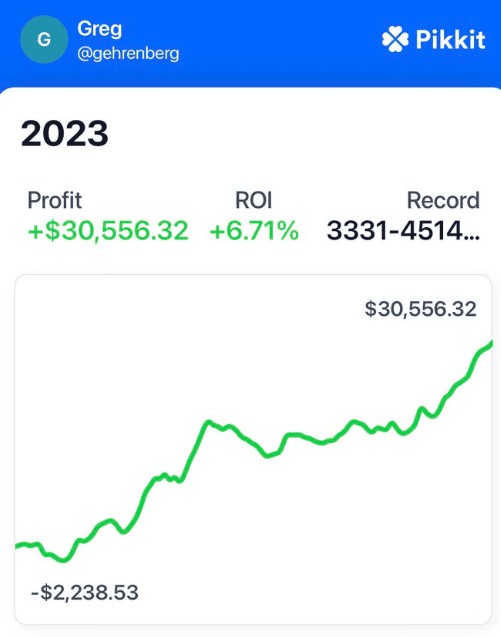The width and height of the screenshot is (501, 637).
Task: Click the Pikkit clover logo icon
Action: pyautogui.click(x=395, y=39)
